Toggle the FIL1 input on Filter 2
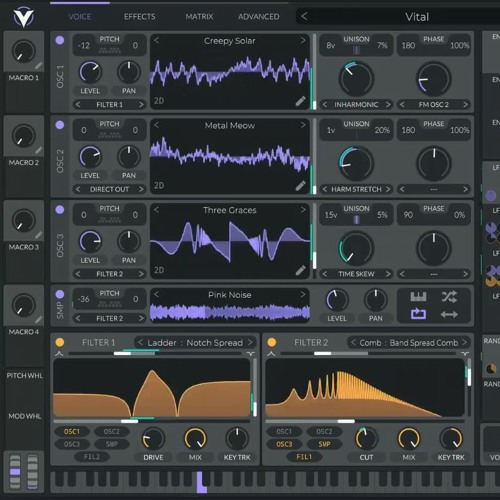The height and width of the screenshot is (500, 500). click(x=304, y=457)
